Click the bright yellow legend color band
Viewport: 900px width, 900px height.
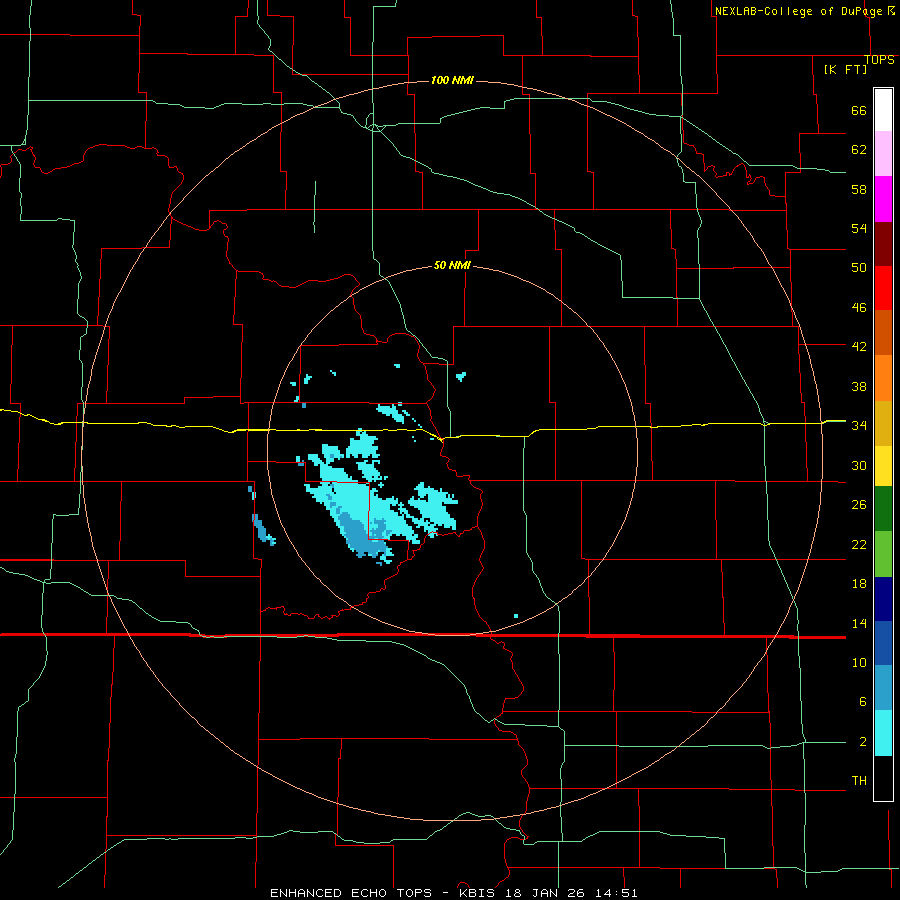click(883, 465)
